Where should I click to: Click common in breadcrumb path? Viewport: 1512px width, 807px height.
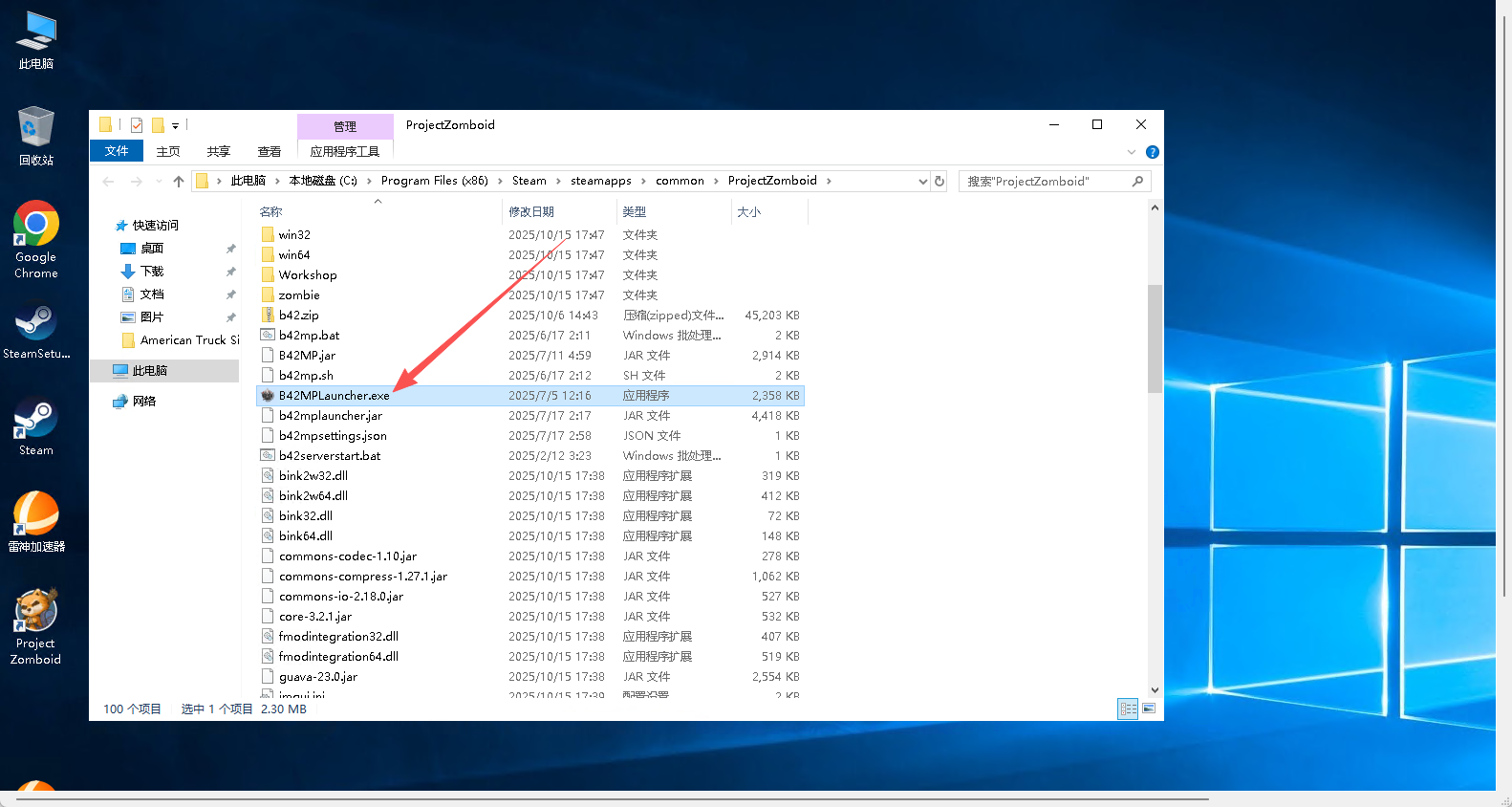click(680, 181)
